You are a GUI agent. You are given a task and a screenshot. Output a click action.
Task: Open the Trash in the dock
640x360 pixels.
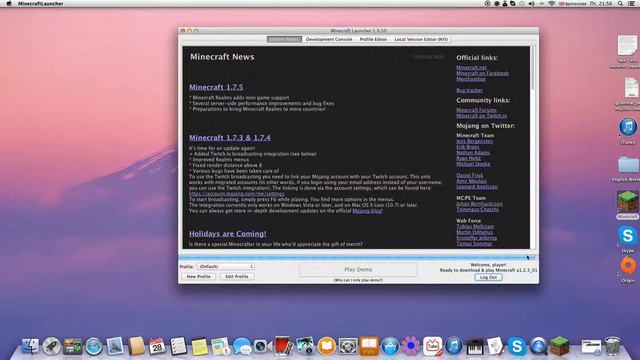point(612,346)
